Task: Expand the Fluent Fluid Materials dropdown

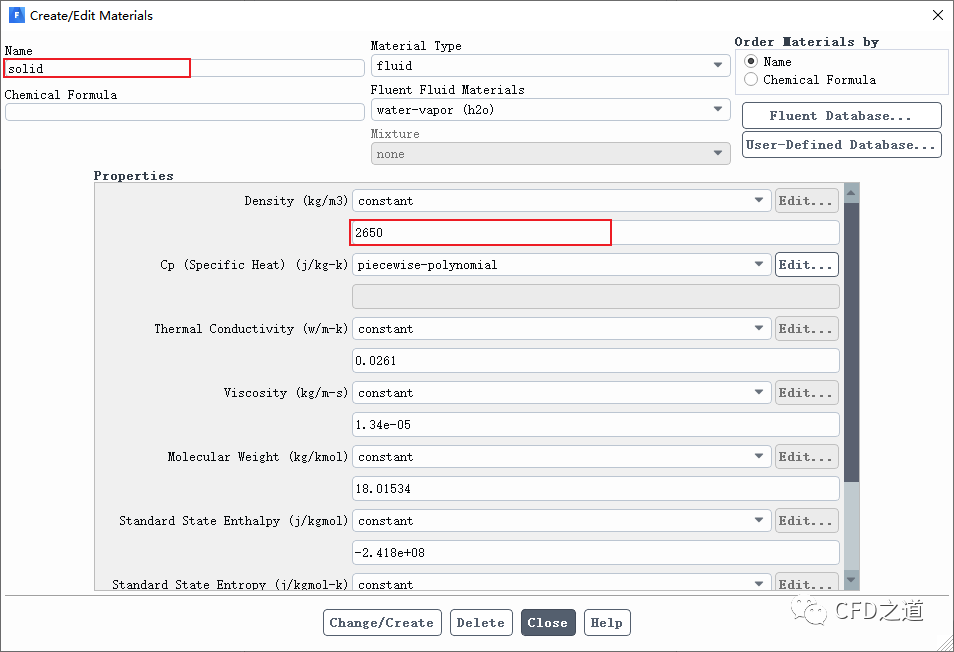Action: tap(550, 110)
